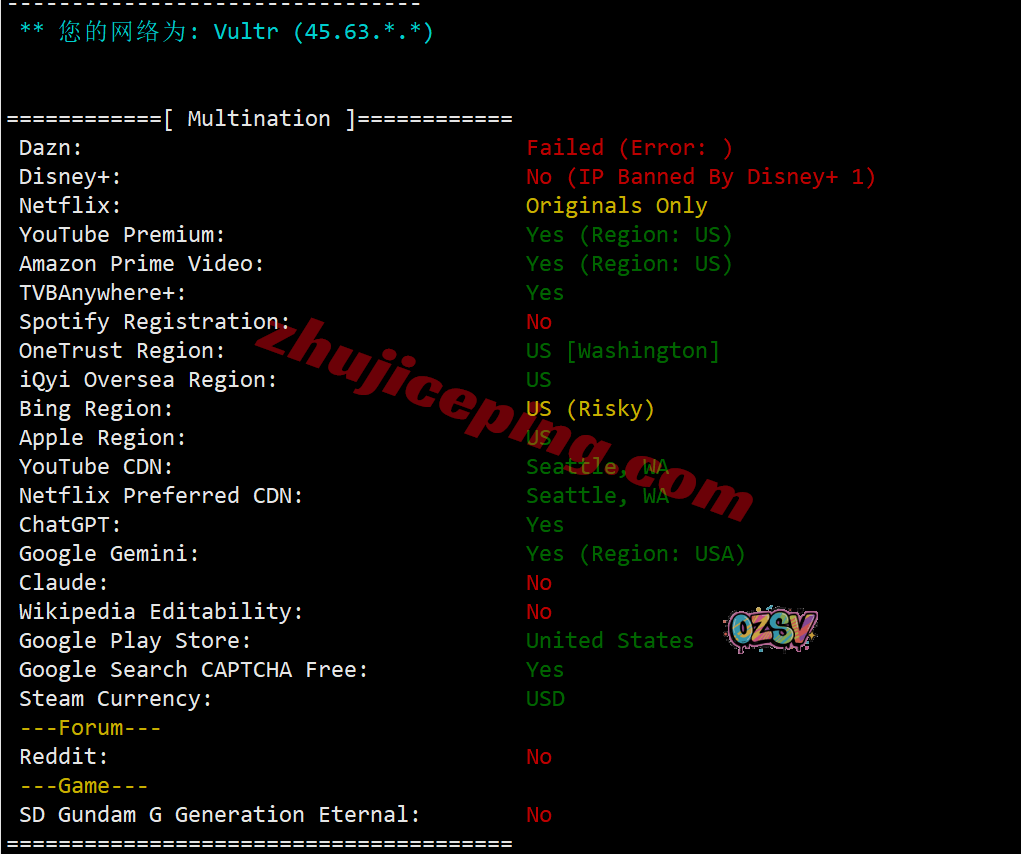
Task: Click the Forum section divider
Action: tap(91, 728)
